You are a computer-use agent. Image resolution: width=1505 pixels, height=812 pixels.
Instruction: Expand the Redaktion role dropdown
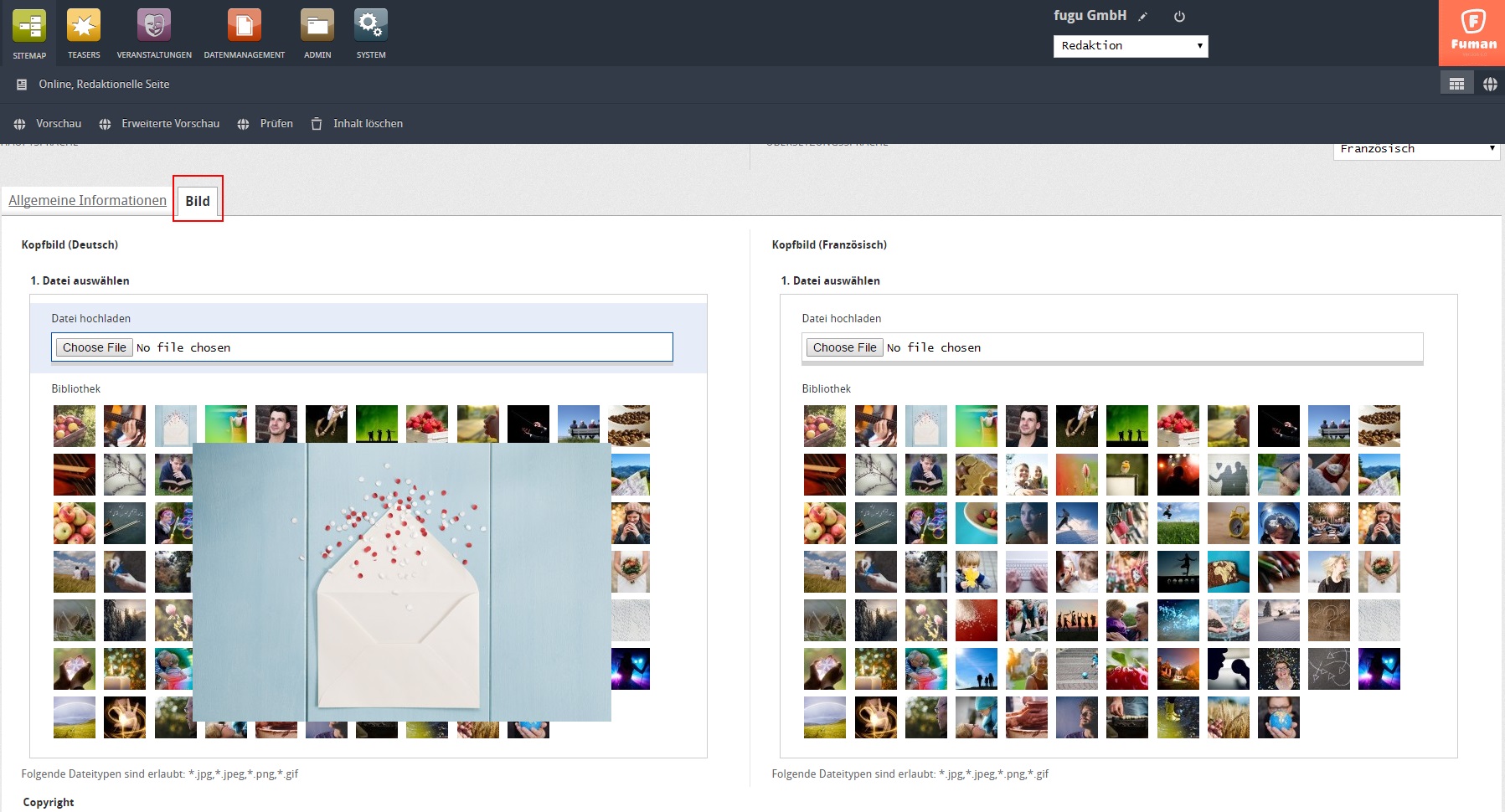tap(1130, 46)
